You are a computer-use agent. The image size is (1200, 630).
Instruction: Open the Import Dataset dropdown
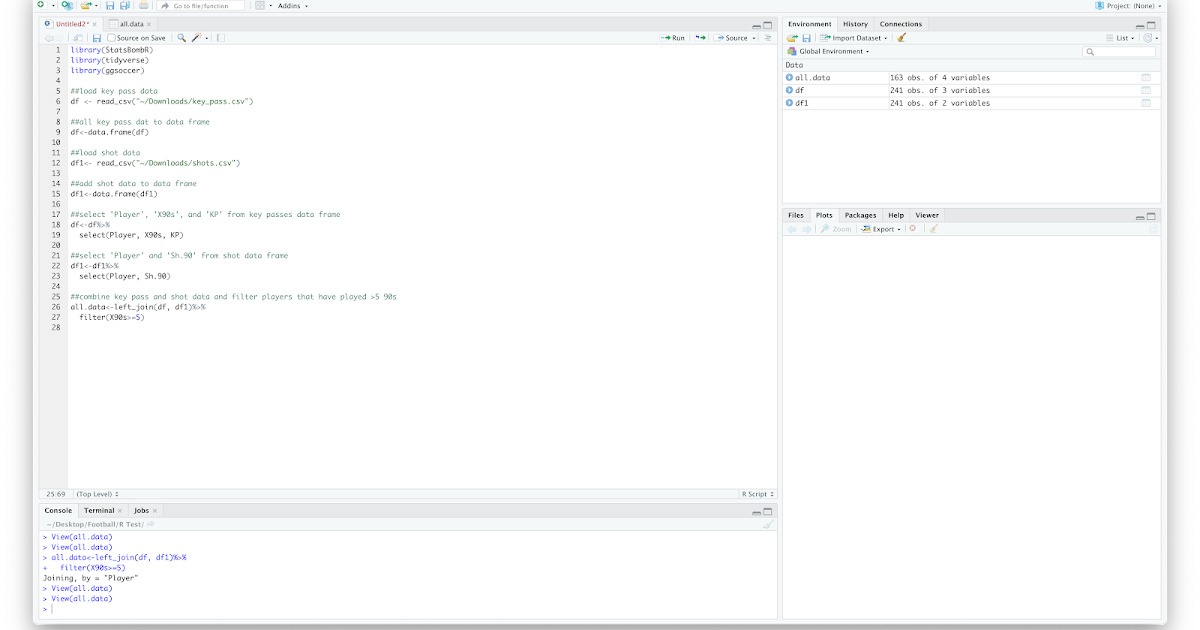(856, 36)
